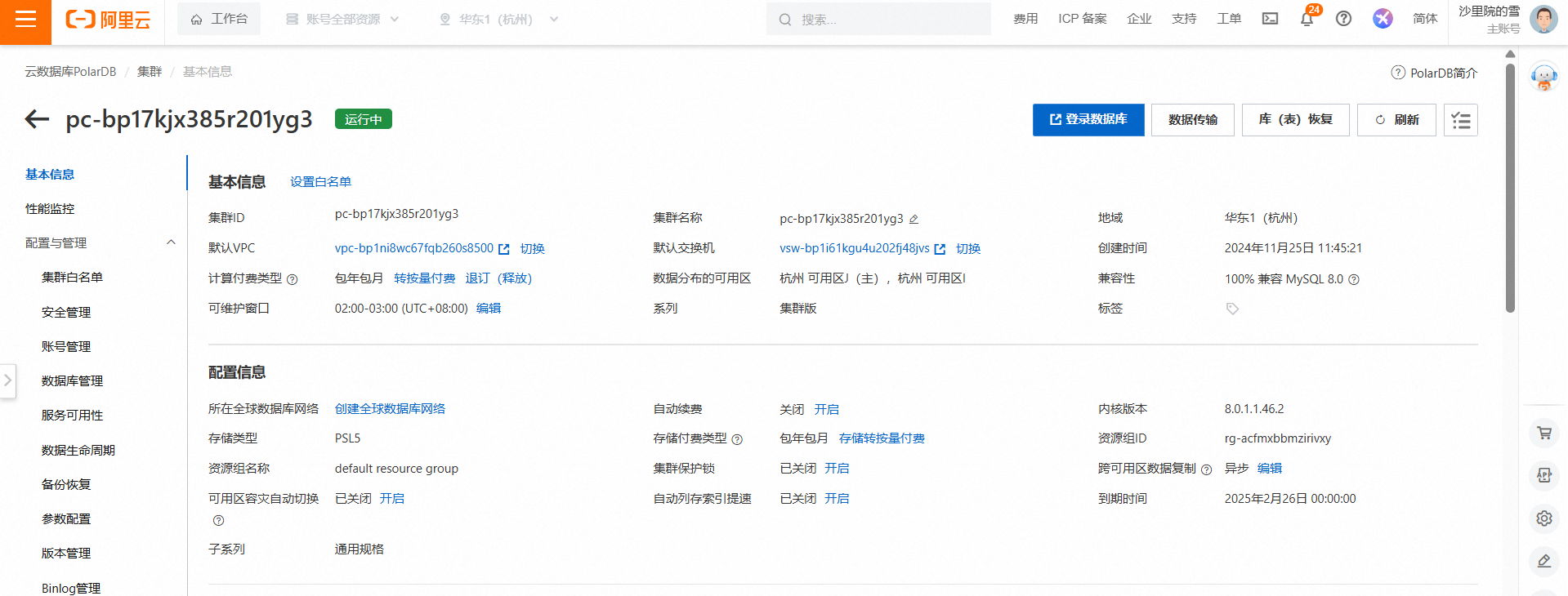Viewport: 1568px width, 596px height.
Task: Click the page vertical scrollbar
Action: click(1510, 188)
